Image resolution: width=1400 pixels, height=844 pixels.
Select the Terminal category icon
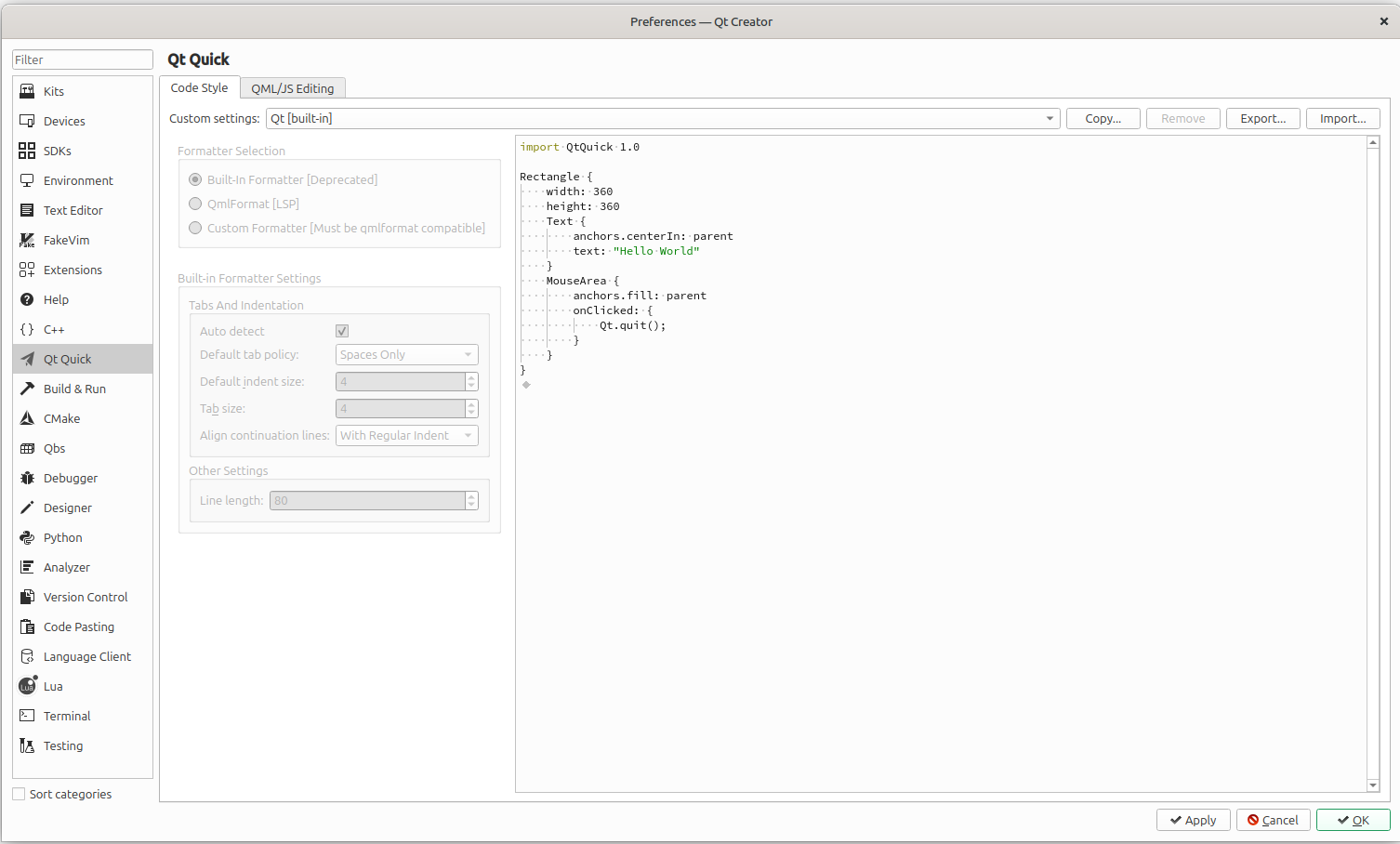click(27, 716)
